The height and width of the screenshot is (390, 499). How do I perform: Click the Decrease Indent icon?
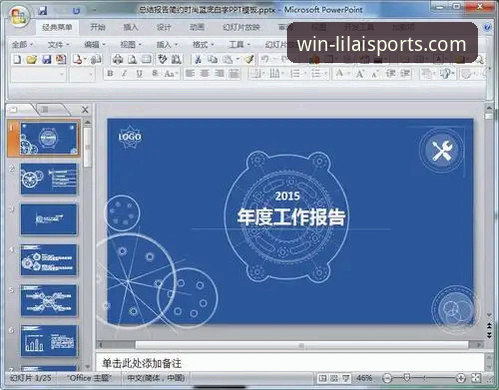(390, 73)
